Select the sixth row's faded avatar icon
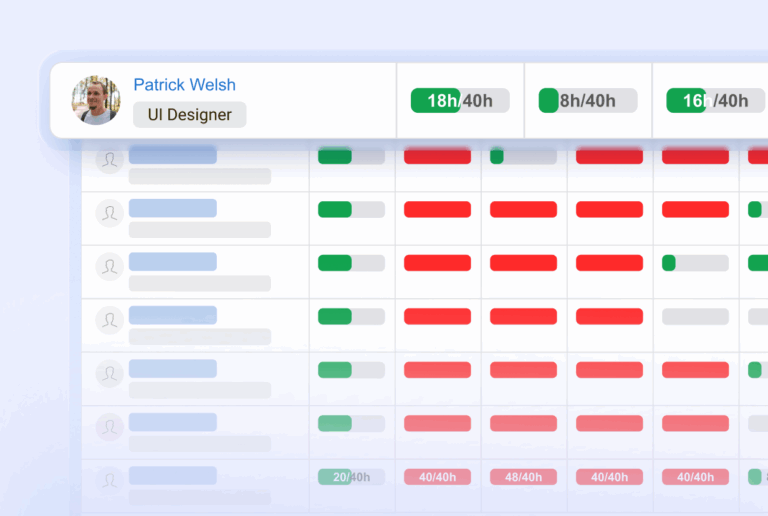Image resolution: width=768 pixels, height=516 pixels. (109, 427)
